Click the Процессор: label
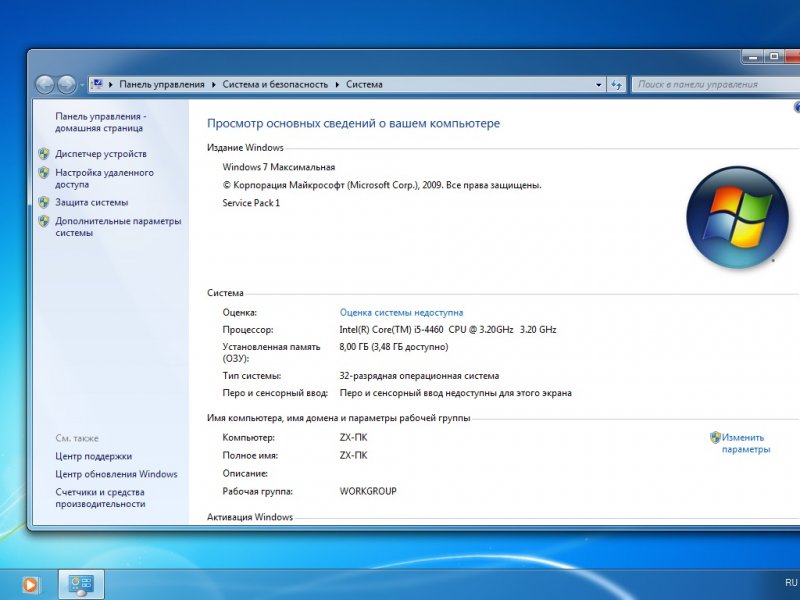 click(247, 330)
